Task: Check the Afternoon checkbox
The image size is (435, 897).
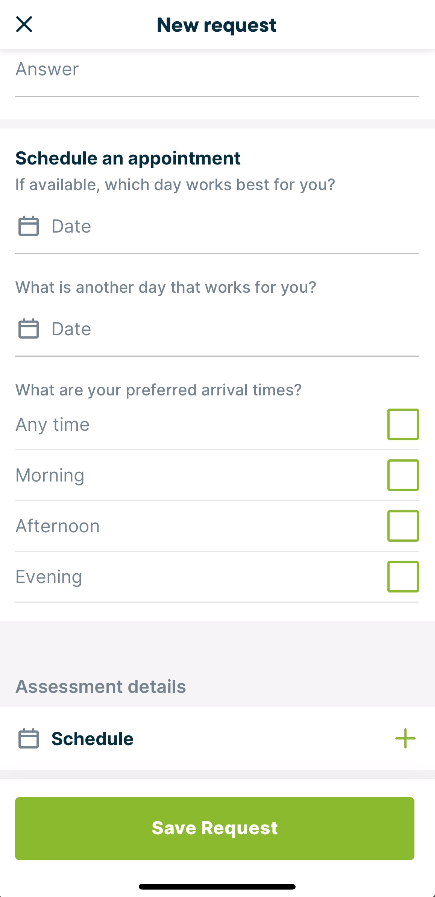Action: tap(403, 526)
